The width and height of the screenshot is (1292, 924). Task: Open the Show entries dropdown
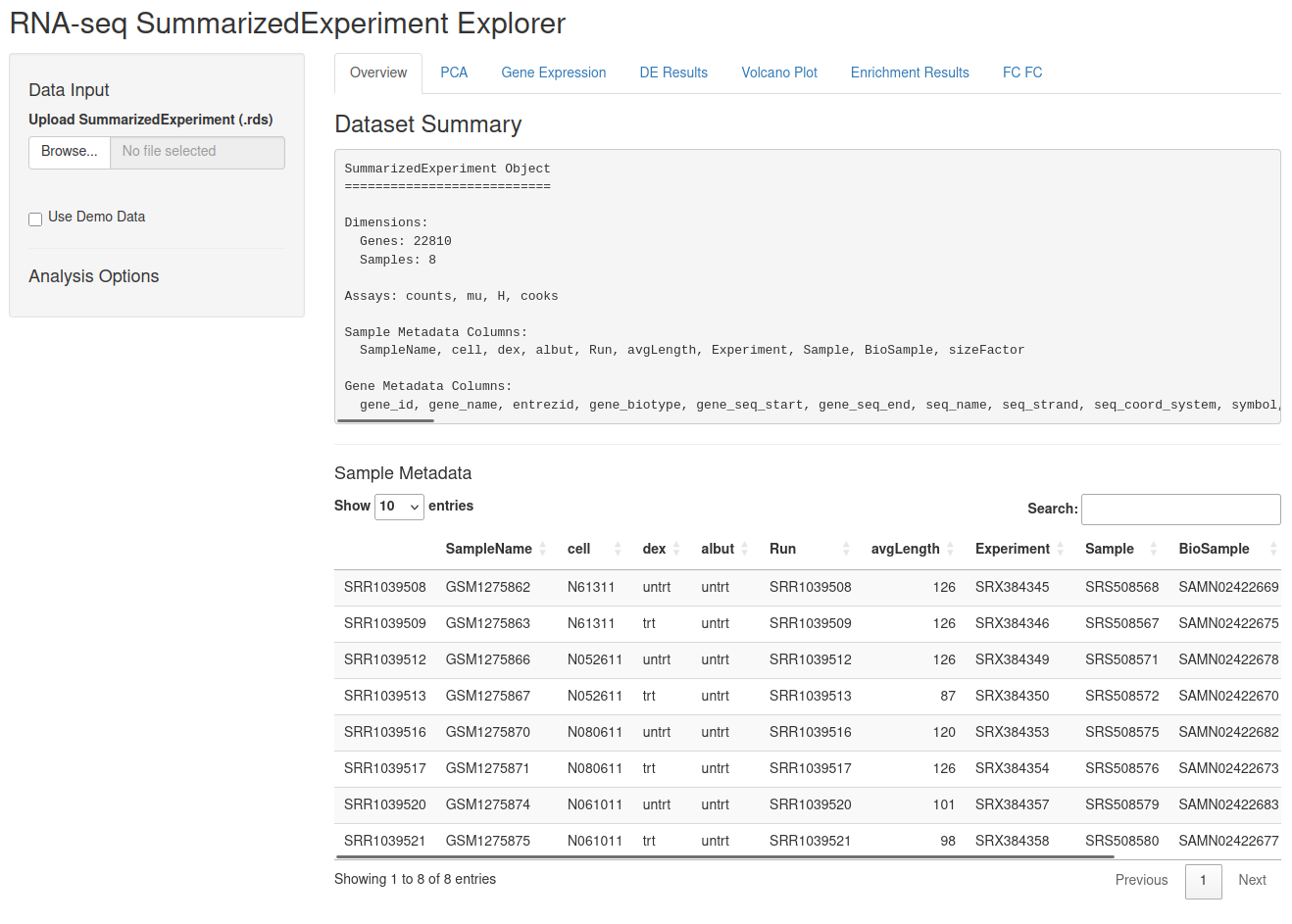coord(399,506)
